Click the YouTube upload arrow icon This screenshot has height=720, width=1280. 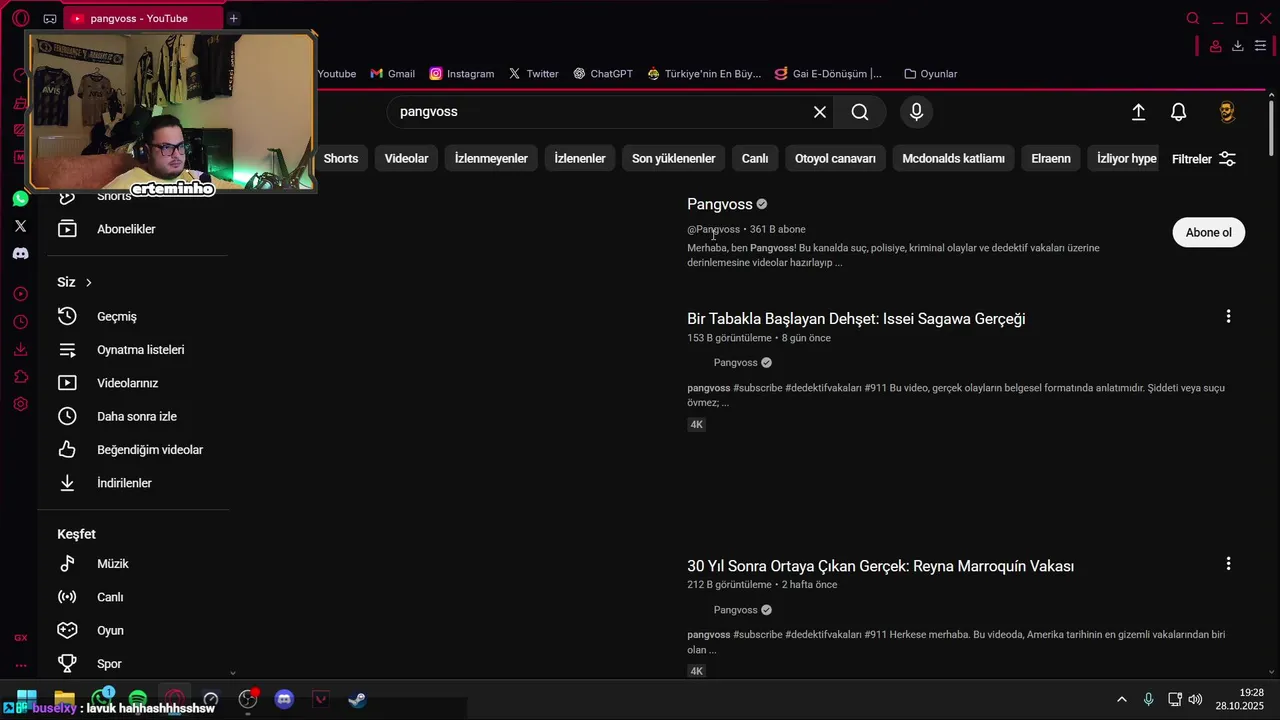pyautogui.click(x=1138, y=112)
